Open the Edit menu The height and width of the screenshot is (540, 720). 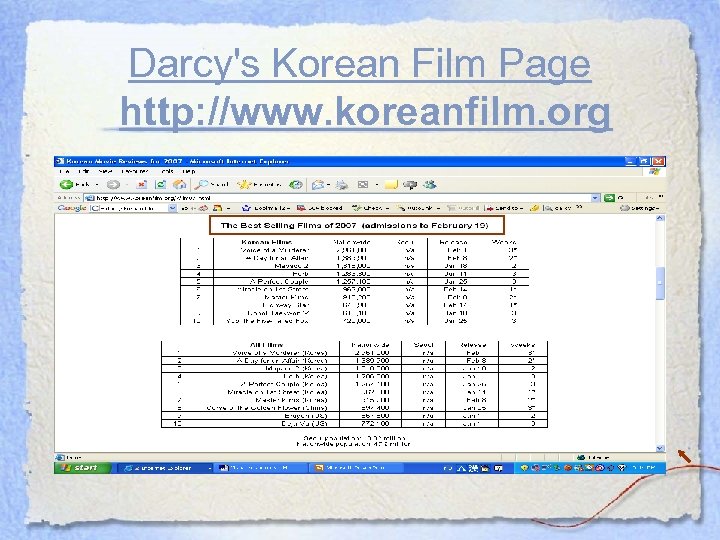coord(84,171)
